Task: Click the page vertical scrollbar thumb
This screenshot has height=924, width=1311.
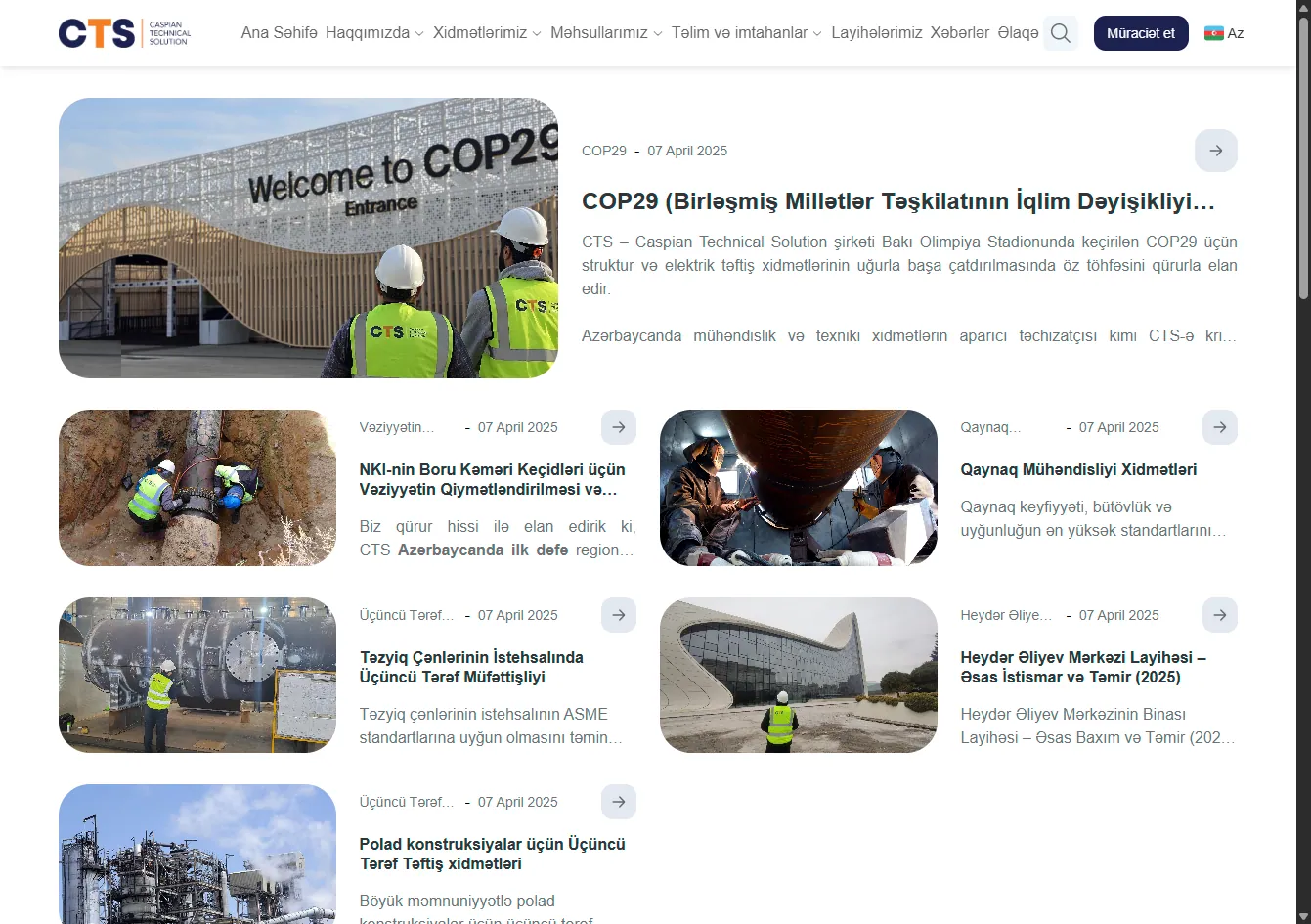Action: [x=1303, y=156]
